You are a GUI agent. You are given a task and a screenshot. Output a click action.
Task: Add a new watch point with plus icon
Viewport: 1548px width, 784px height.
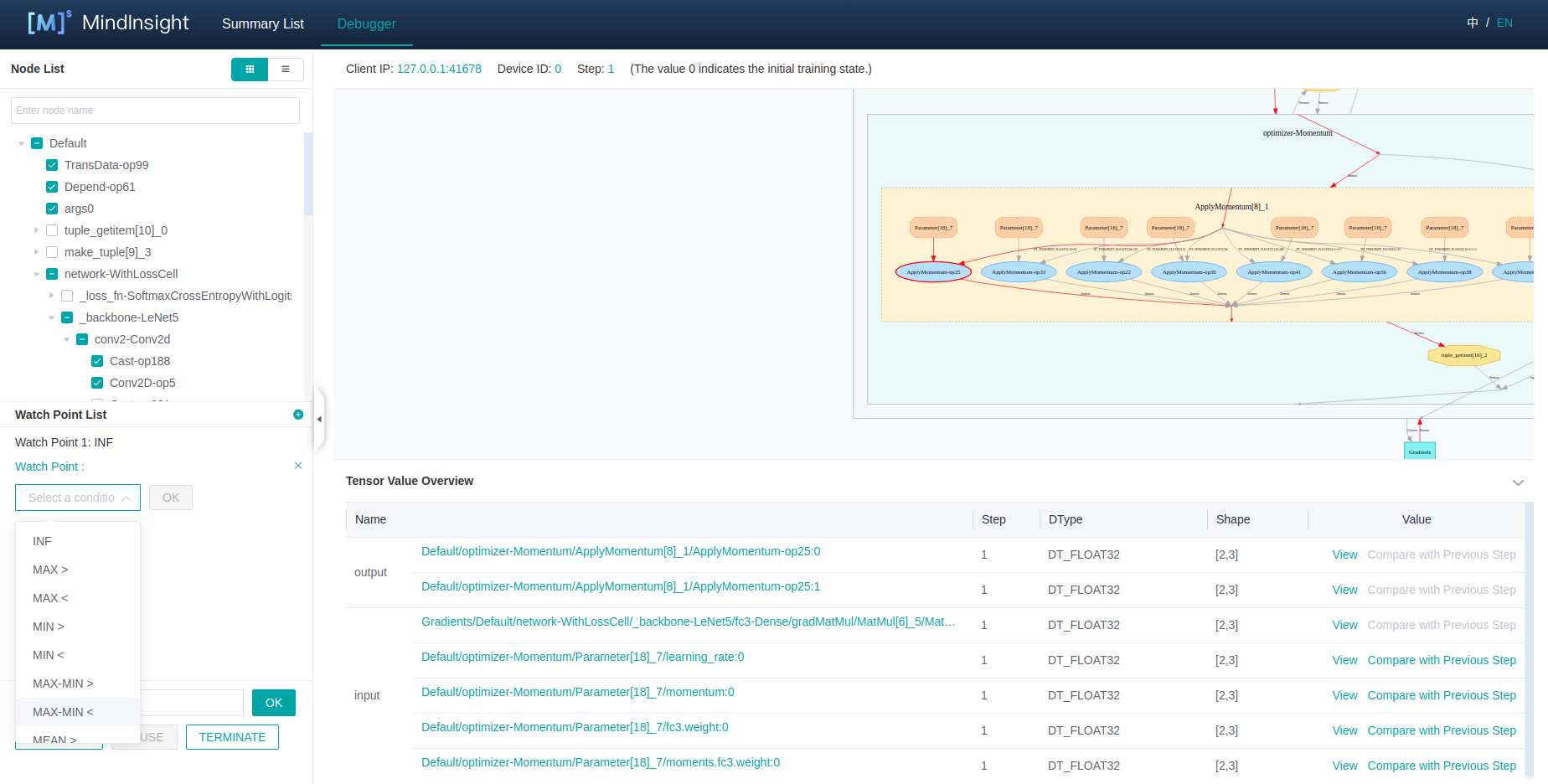point(298,415)
